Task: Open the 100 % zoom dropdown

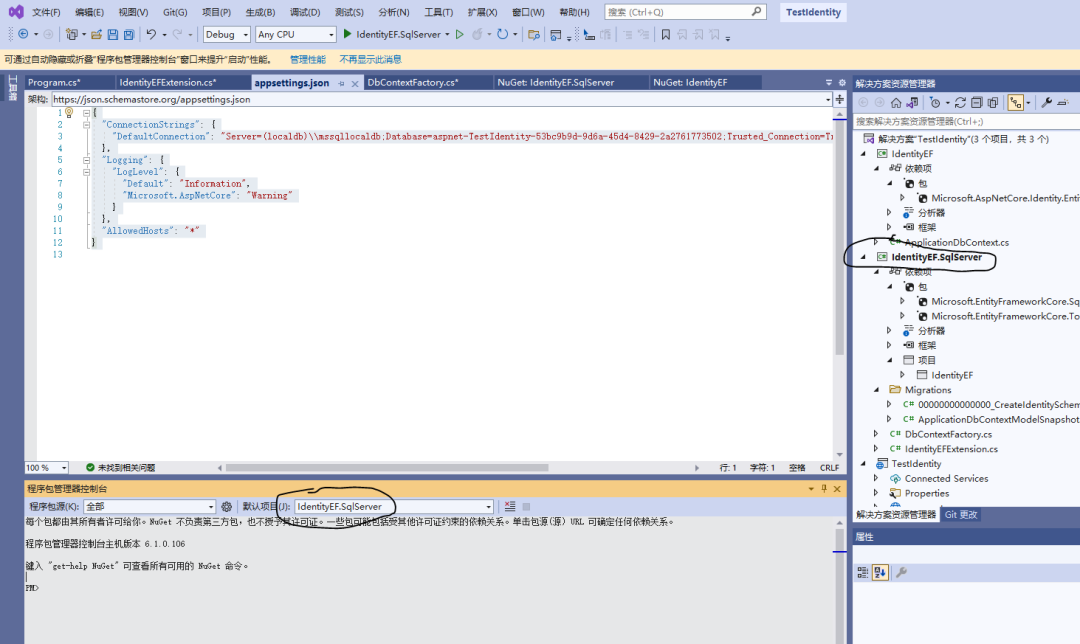Action: click(x=46, y=468)
